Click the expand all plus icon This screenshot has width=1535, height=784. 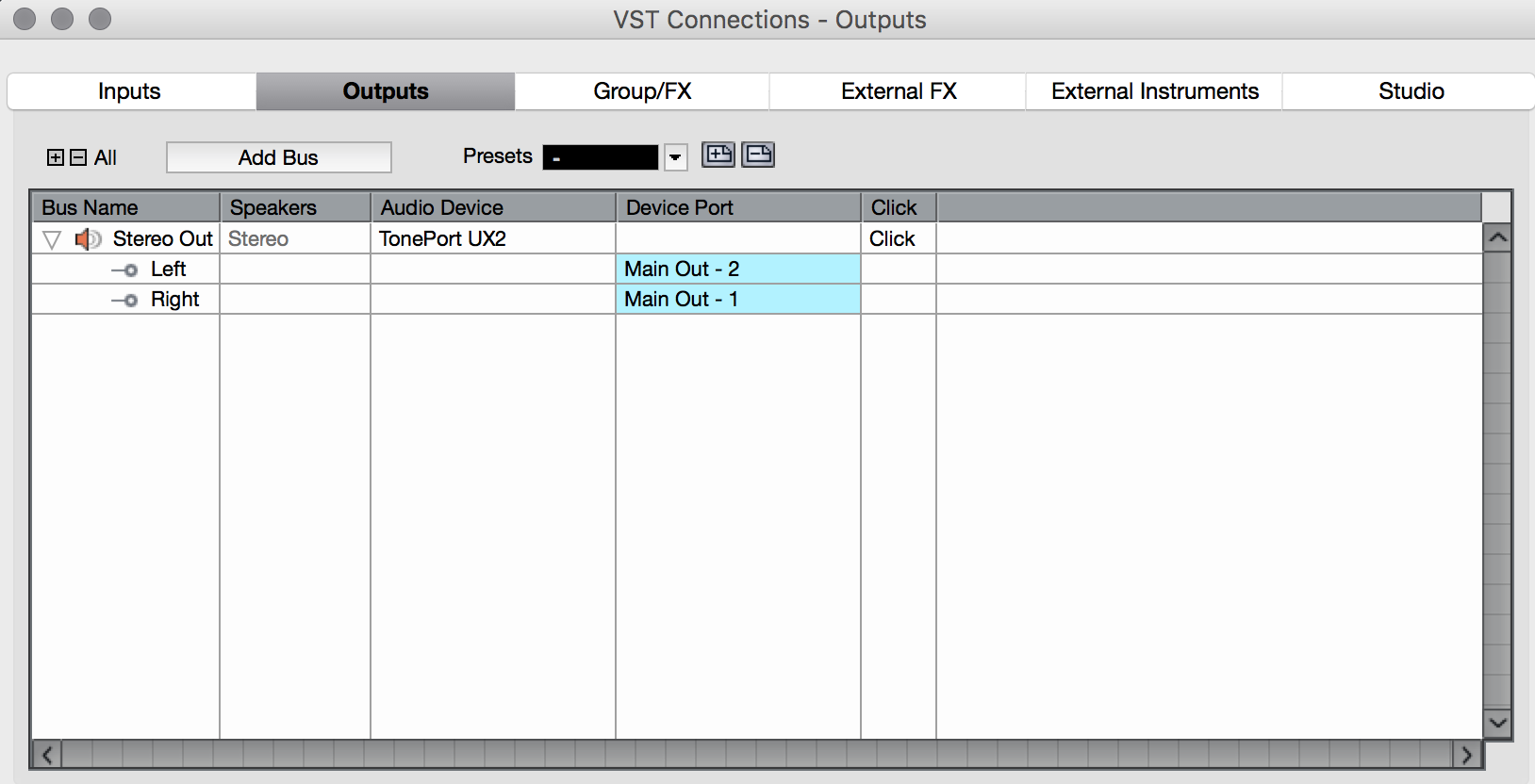coord(56,157)
